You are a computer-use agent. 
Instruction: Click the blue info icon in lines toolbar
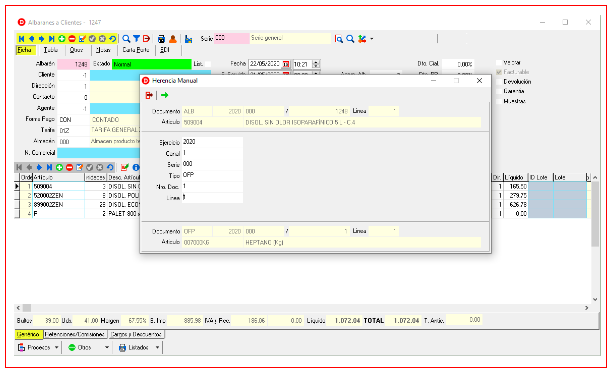[136, 168]
